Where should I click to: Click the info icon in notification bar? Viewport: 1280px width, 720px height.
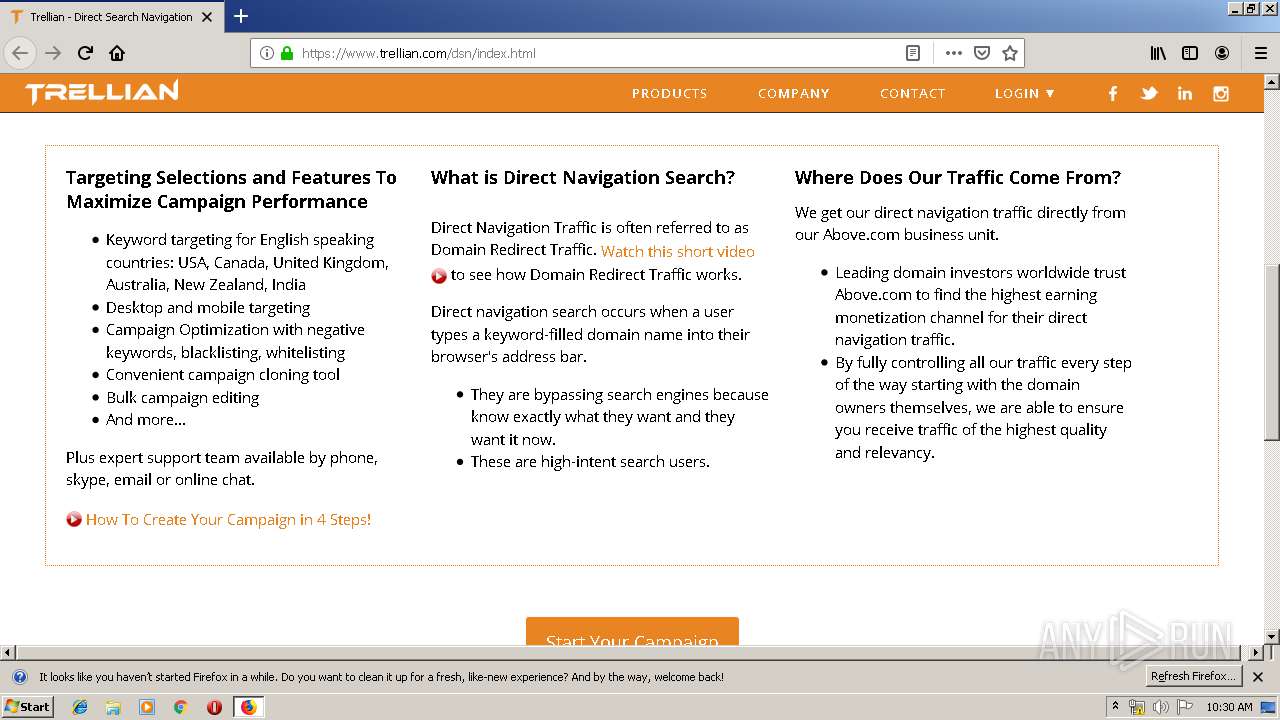pos(19,677)
